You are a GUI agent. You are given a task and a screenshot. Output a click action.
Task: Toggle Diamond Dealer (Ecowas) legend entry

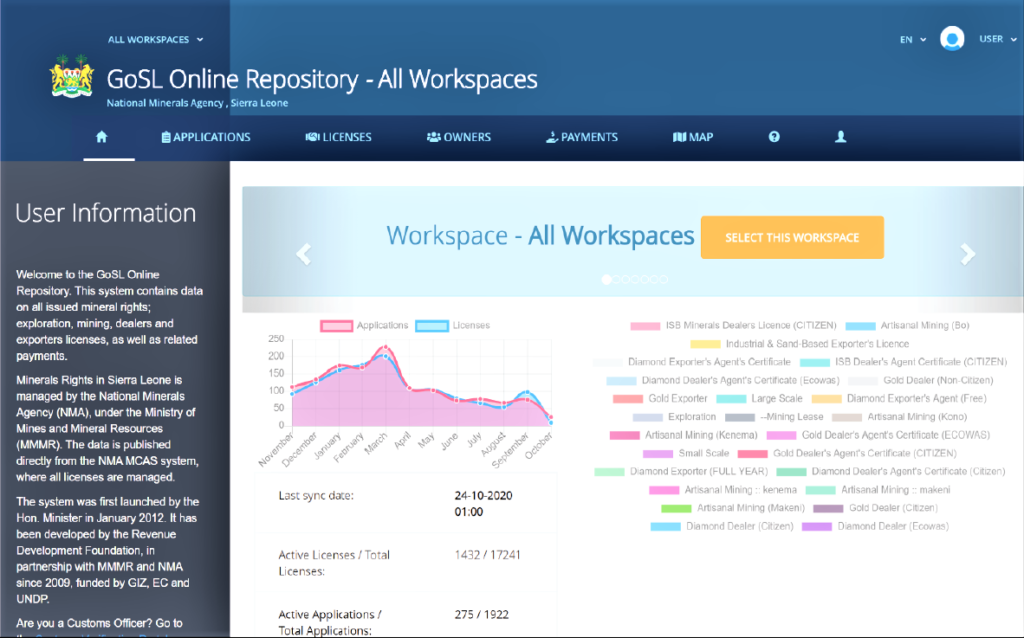(875, 526)
